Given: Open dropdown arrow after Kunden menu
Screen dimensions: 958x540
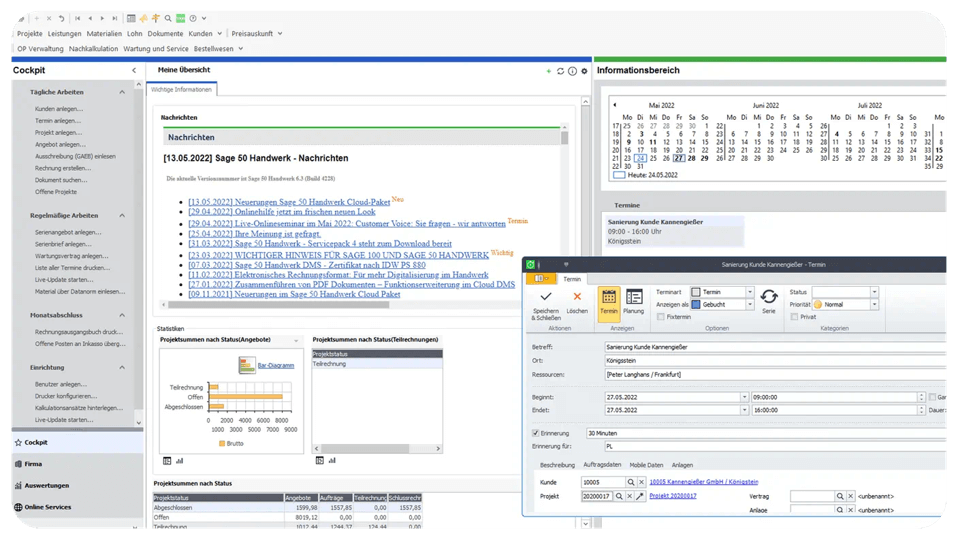Looking at the screenshot, I should [219, 34].
